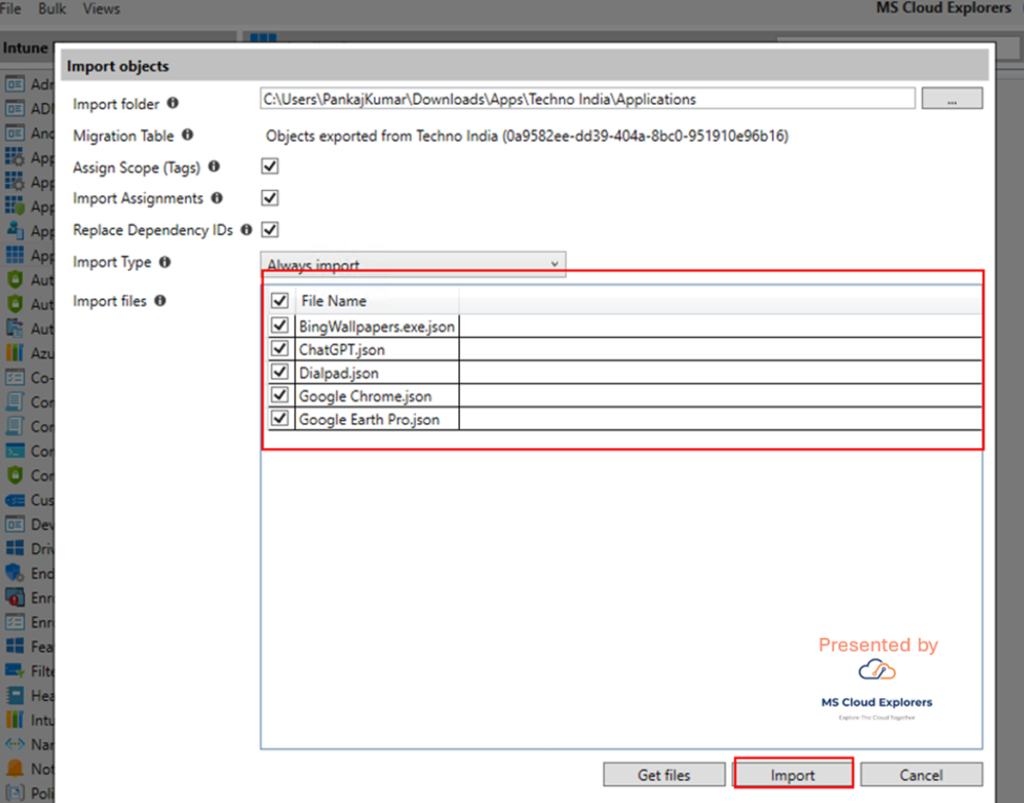Viewport: 1024px width, 803px height.
Task: Select the BingWallpapers.exe.json file name
Action: [377, 326]
